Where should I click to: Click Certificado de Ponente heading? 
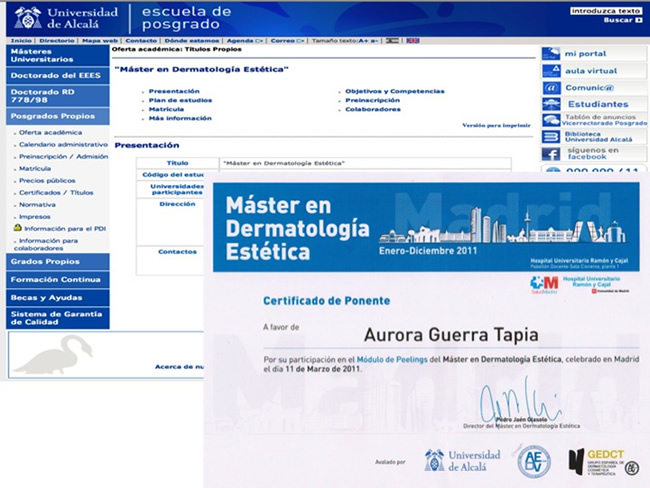[x=327, y=301]
